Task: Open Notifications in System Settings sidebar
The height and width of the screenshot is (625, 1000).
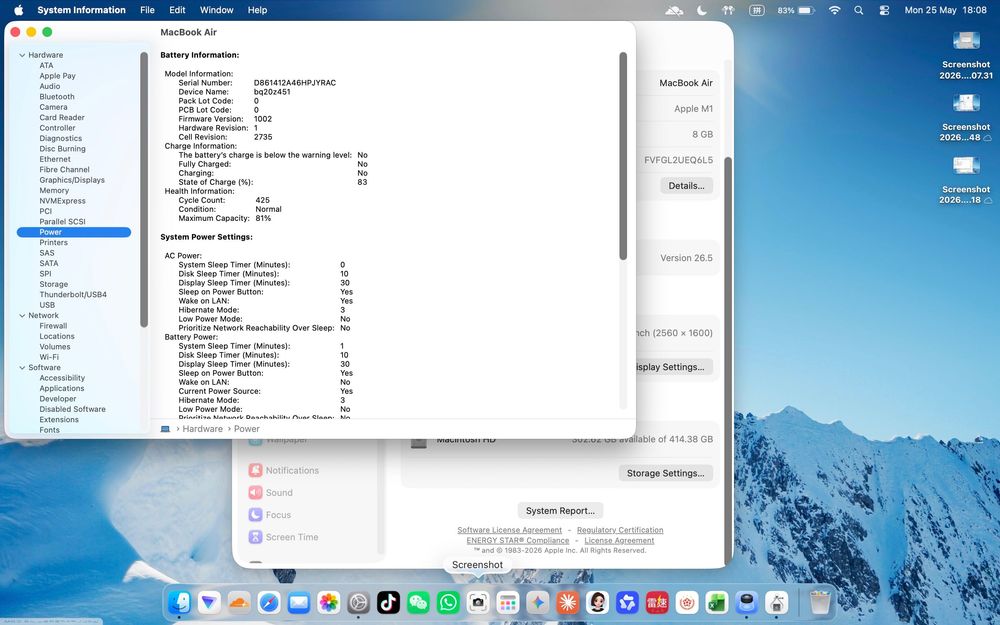Action: coord(284,470)
